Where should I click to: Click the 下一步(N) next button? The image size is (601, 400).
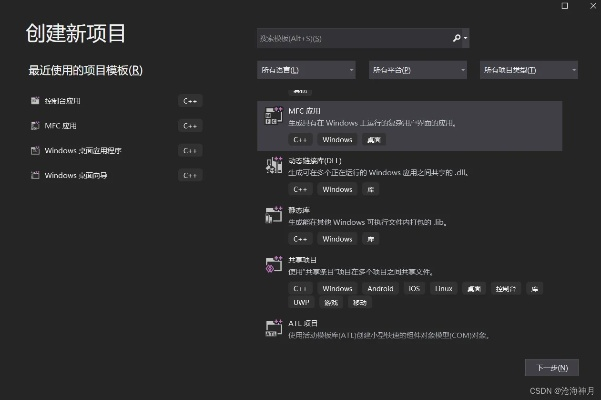[551, 367]
